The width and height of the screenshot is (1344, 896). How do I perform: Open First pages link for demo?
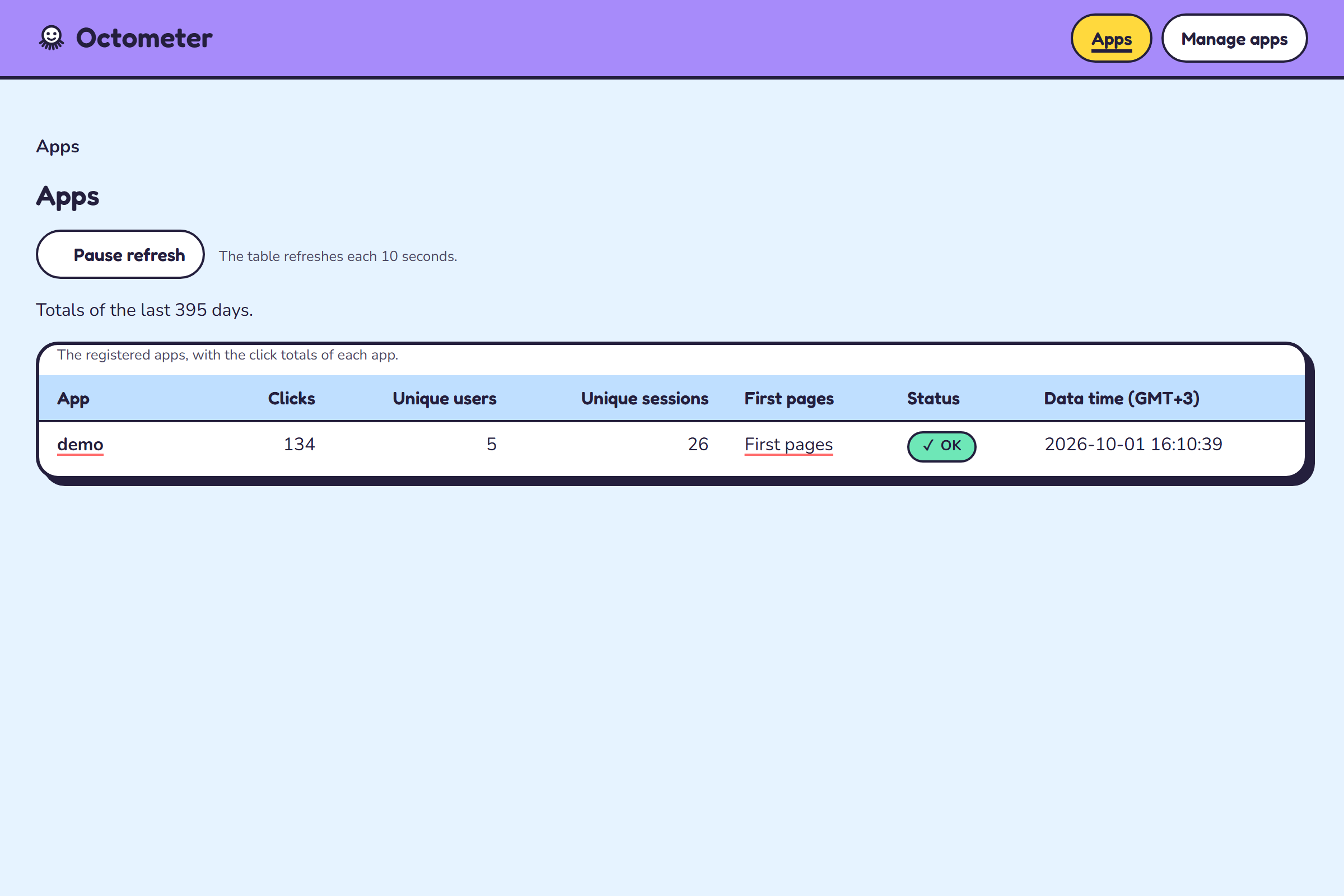[788, 445]
